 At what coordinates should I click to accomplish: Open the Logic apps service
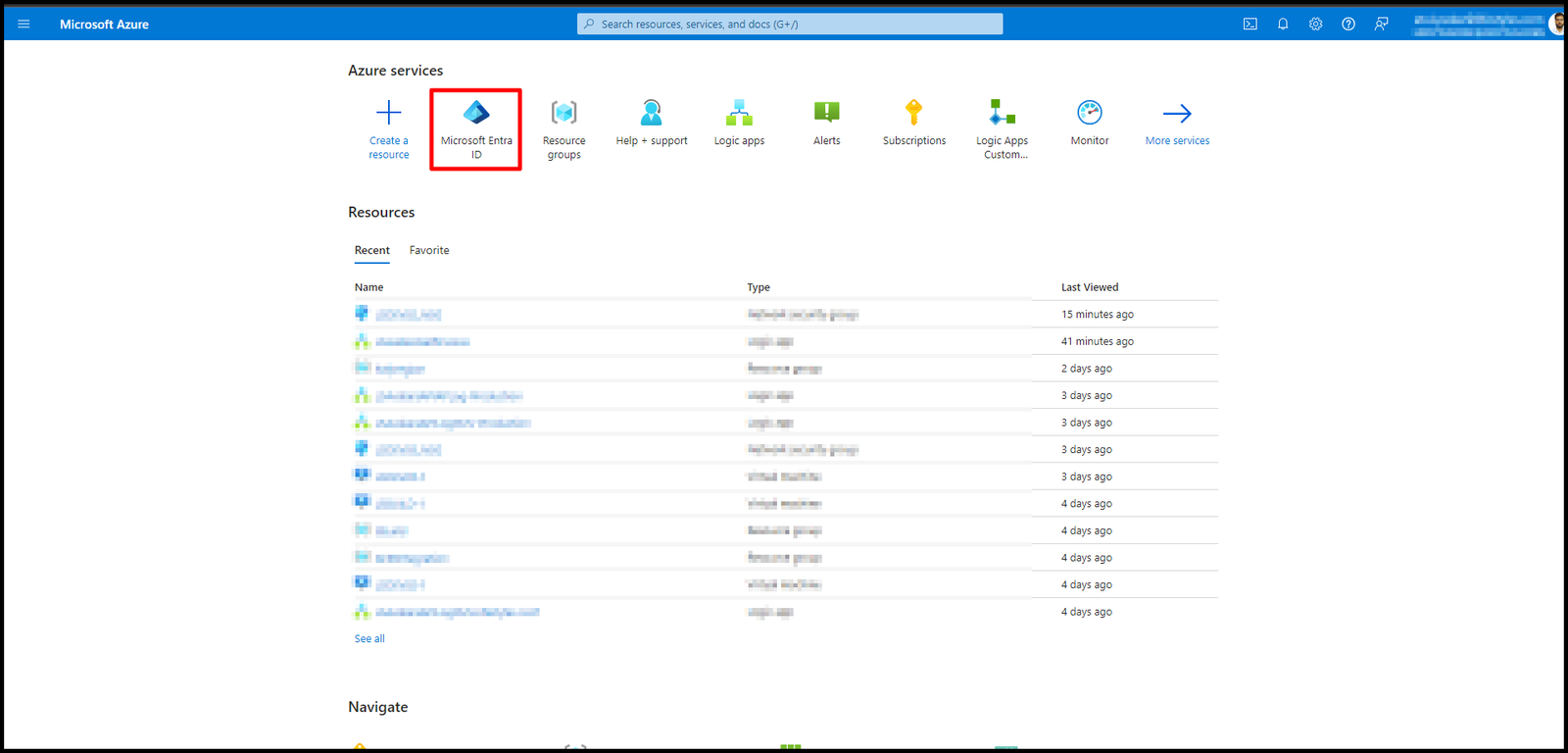point(739,124)
